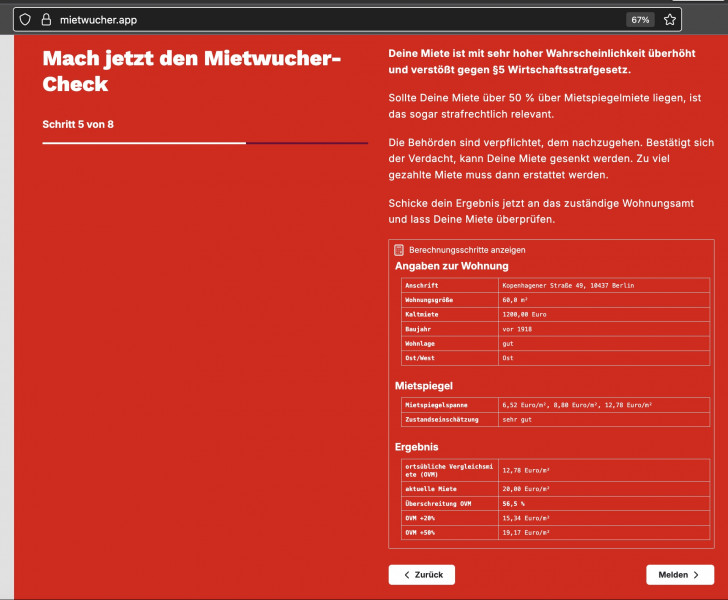Screen dimensions: 728x600
Task: Click the 'Die Behörden sind verpflichtet' paragraph
Action: point(551,158)
